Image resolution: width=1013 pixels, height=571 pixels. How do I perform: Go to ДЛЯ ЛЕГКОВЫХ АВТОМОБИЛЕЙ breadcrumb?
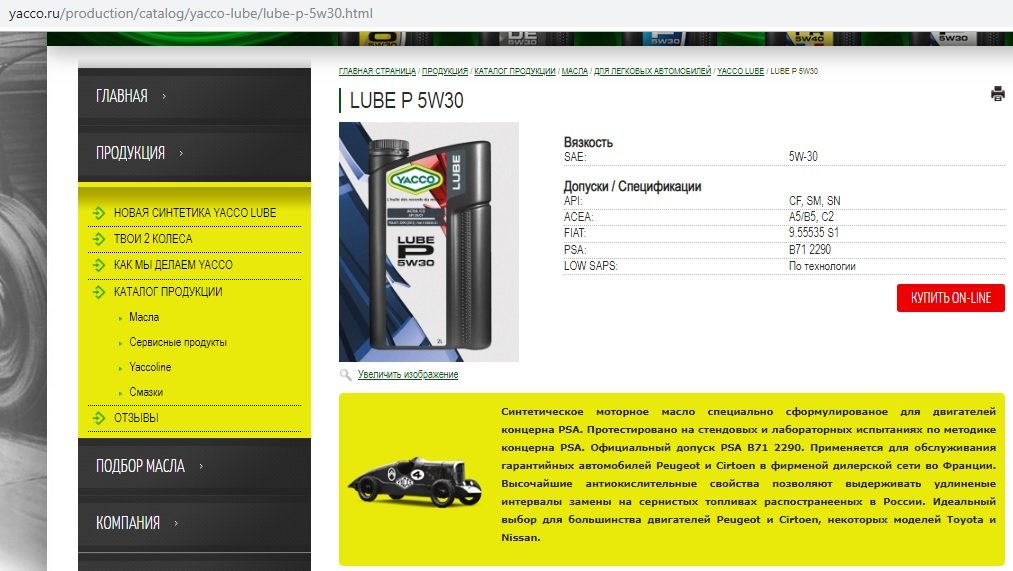pos(652,71)
